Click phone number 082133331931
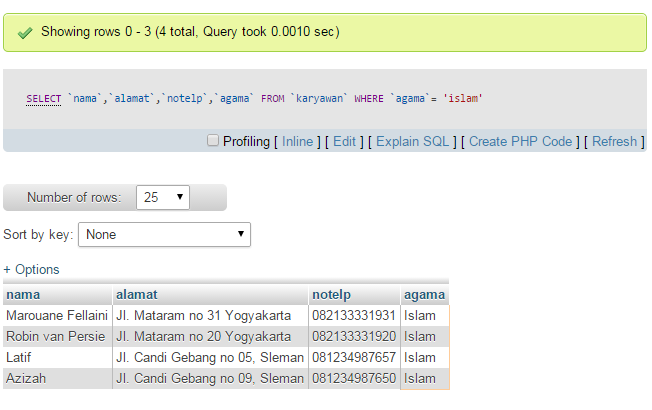The image size is (652, 410). click(x=354, y=316)
